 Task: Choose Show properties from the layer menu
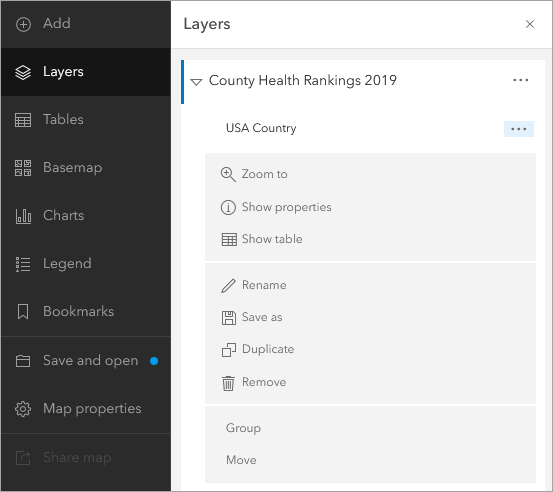276,207
